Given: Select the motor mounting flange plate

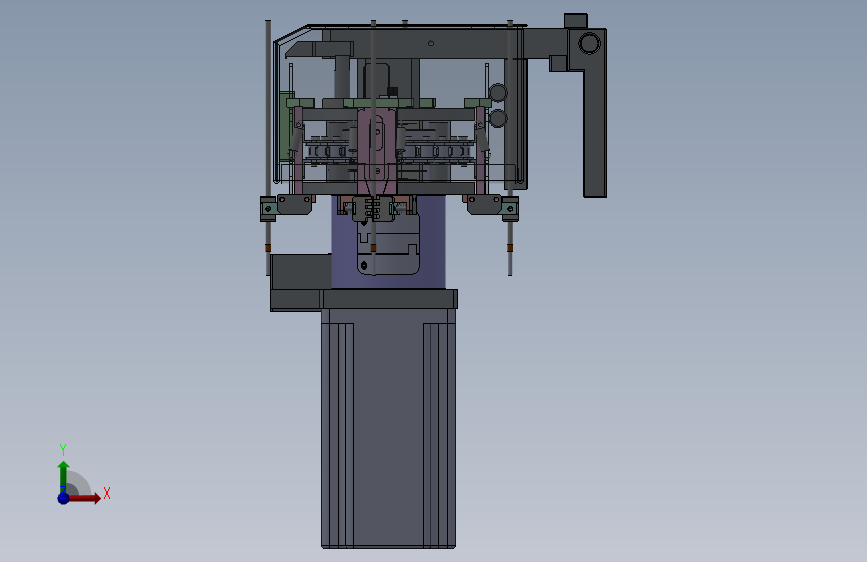Looking at the screenshot, I should coord(389,299).
